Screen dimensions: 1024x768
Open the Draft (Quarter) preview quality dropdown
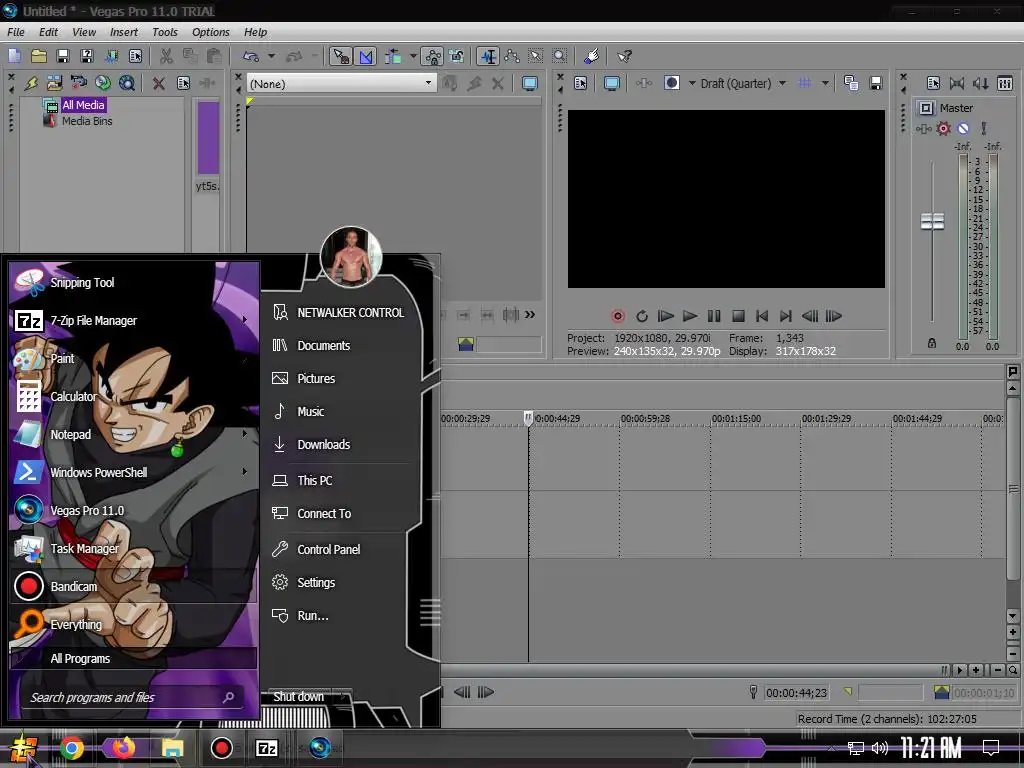[x=782, y=83]
